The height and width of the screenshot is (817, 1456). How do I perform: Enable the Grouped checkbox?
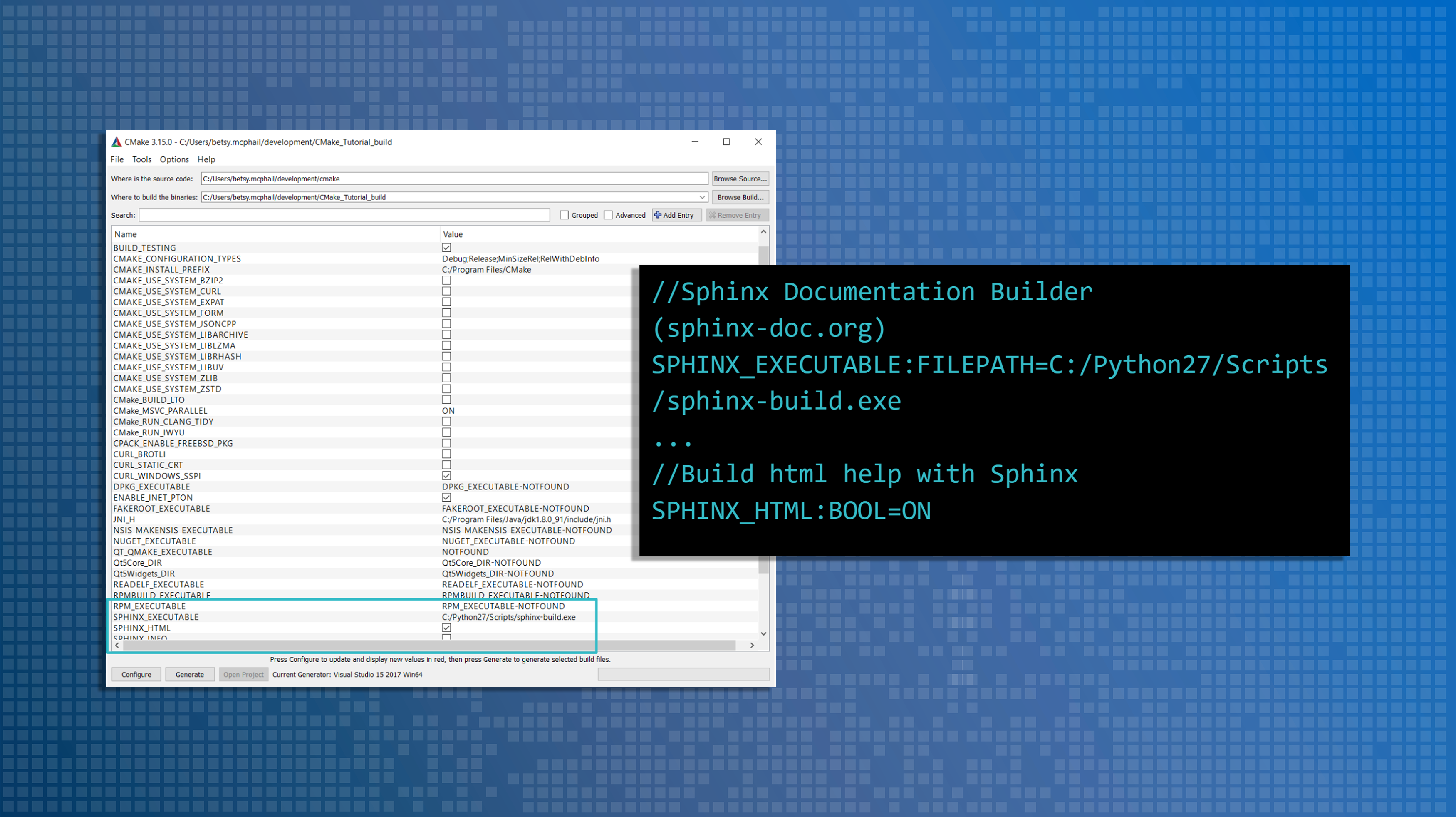(x=564, y=215)
